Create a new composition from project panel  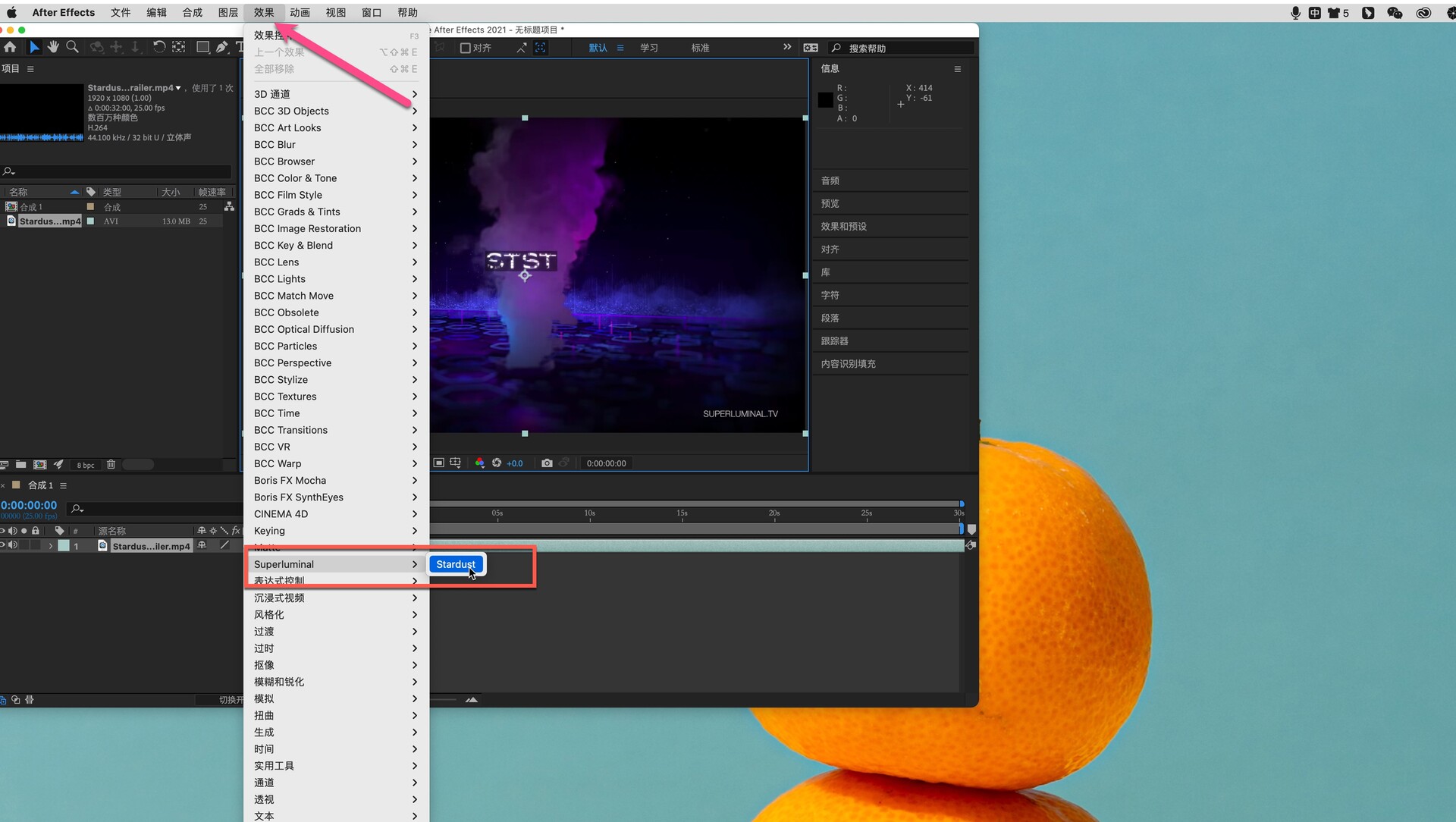40,464
